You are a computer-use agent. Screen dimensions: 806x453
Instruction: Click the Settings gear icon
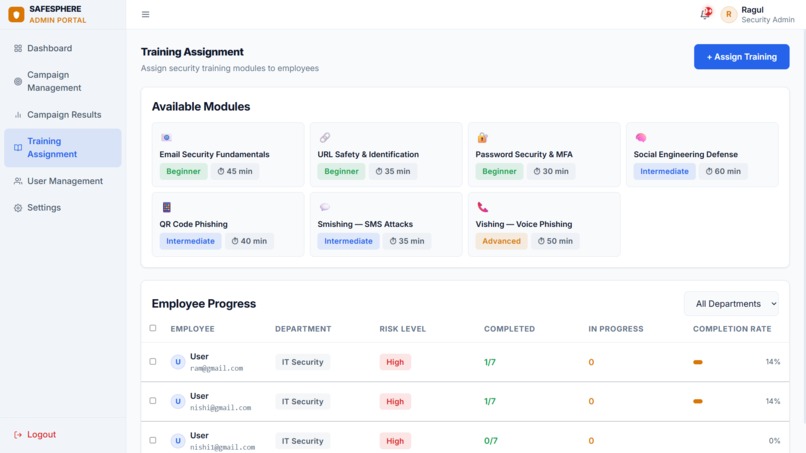click(18, 208)
